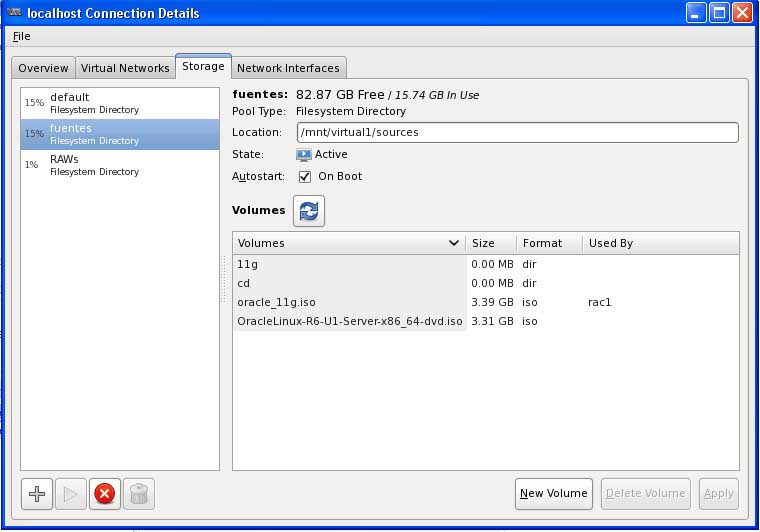This screenshot has width=760, height=532.
Task: Click the Size column header
Action: [x=491, y=243]
